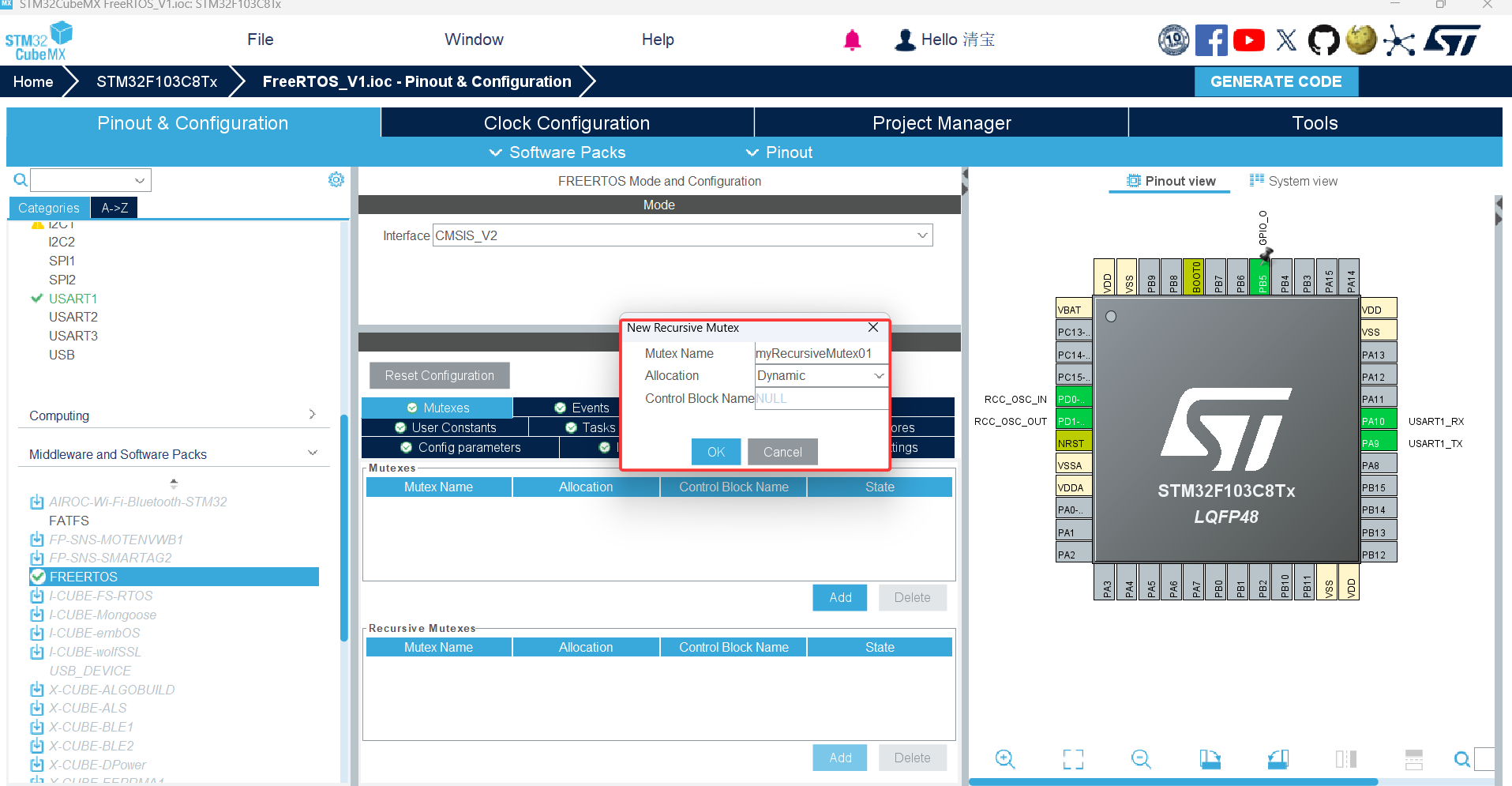Click the download icon beside AIROC-Wi-Fi-Bluetooth-STM32
The image size is (1512, 786).
(x=37, y=502)
